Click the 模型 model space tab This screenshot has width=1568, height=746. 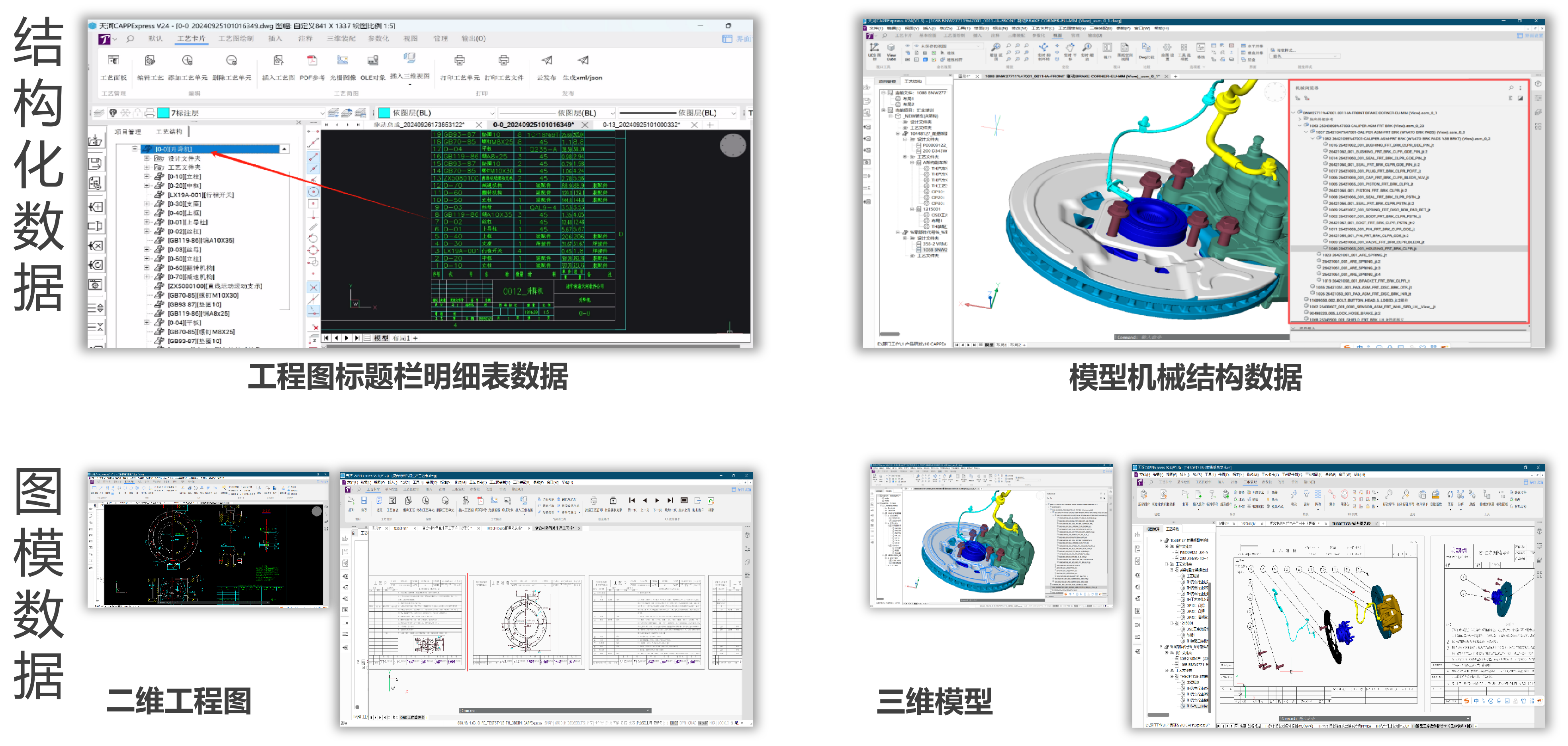click(381, 338)
